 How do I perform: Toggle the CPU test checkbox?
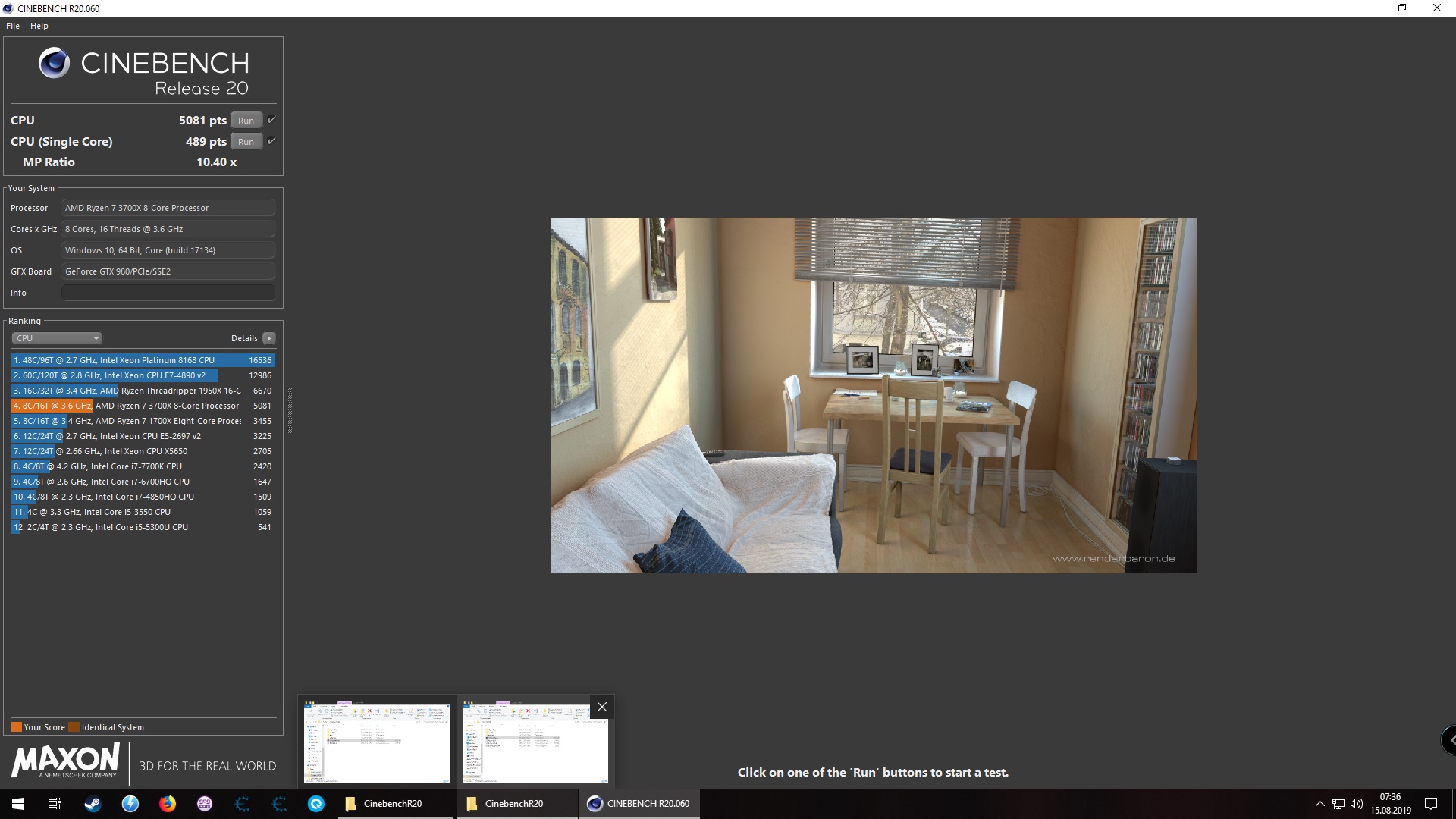[271, 120]
